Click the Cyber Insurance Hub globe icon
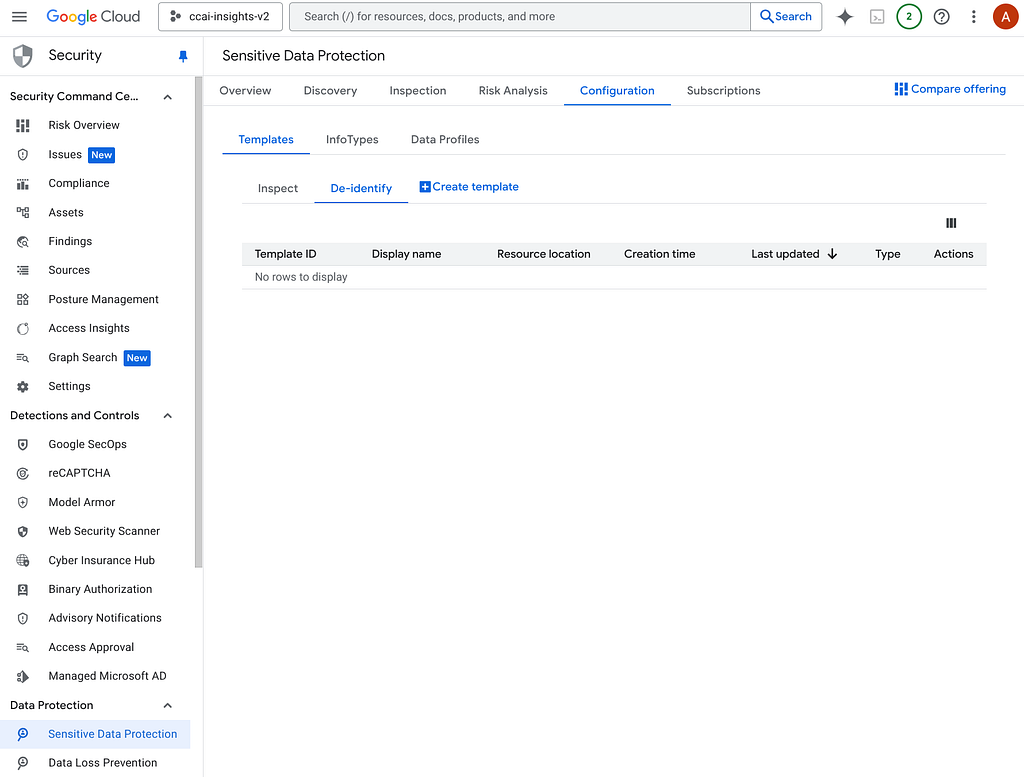Image resolution: width=1024 pixels, height=777 pixels. pyautogui.click(x=23, y=560)
